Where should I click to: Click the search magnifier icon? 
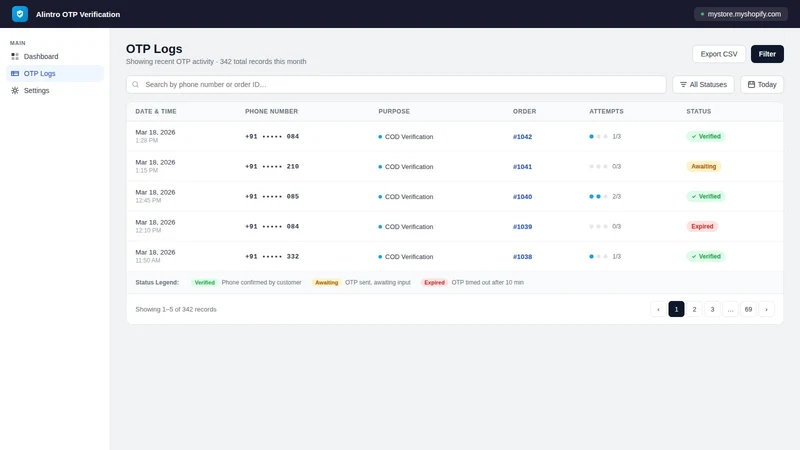pos(136,84)
